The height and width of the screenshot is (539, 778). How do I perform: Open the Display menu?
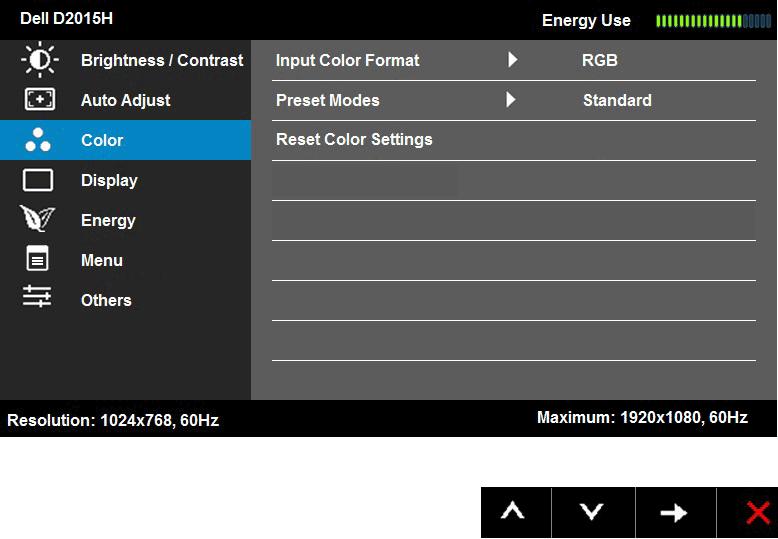(126, 180)
